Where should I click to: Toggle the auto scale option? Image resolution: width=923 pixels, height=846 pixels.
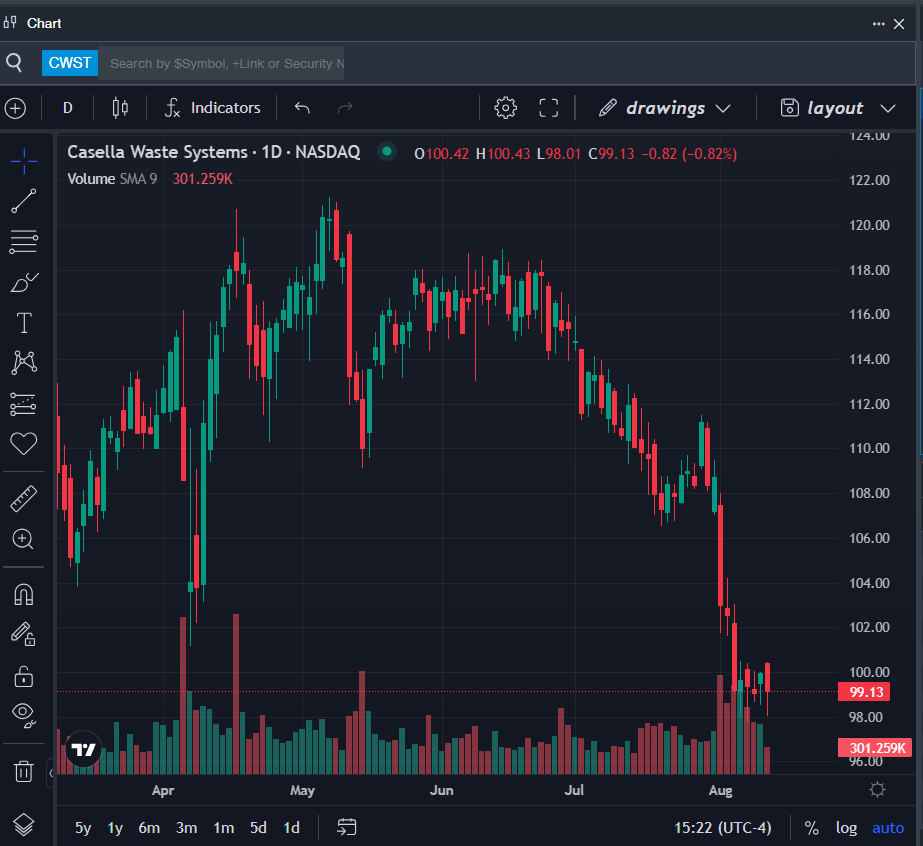[888, 828]
